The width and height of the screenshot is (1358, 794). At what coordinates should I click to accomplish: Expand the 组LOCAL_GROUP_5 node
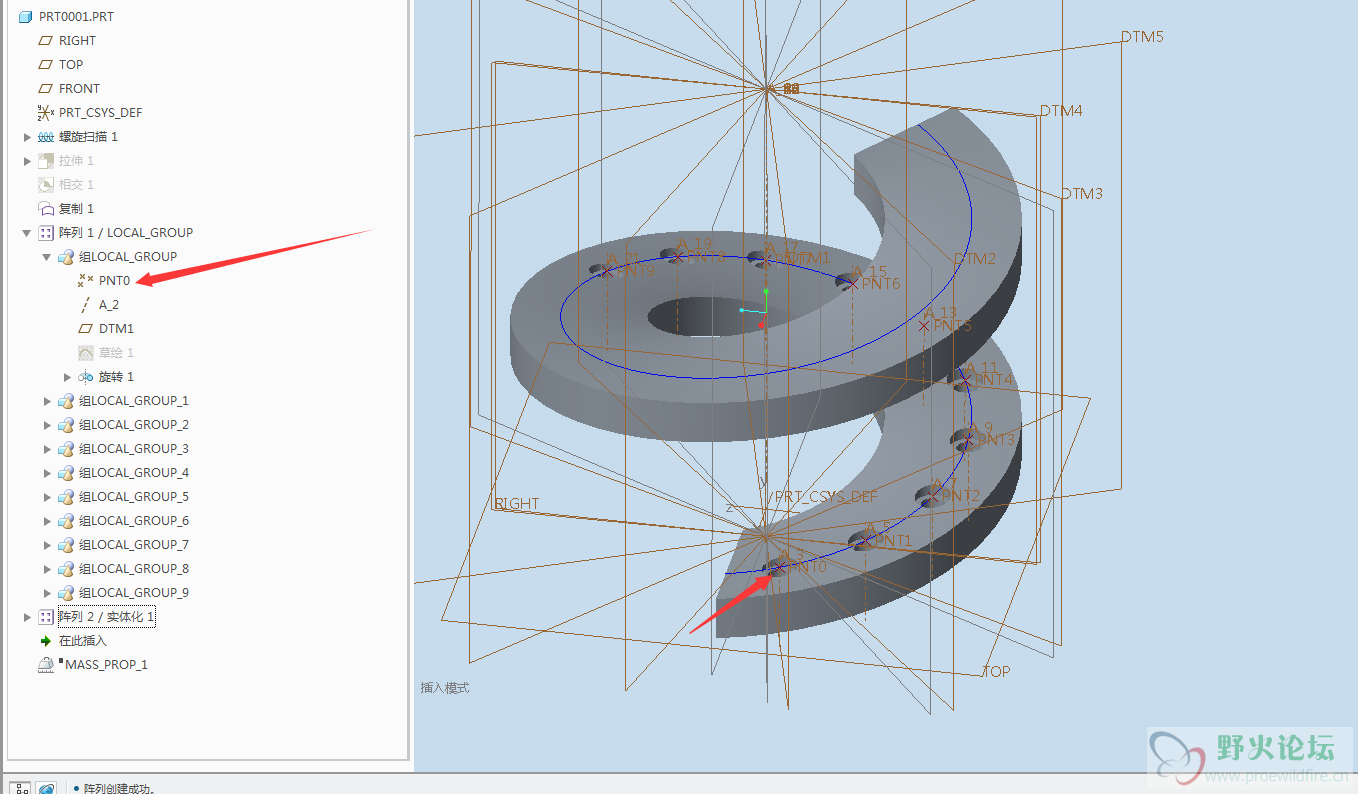[x=47, y=497]
